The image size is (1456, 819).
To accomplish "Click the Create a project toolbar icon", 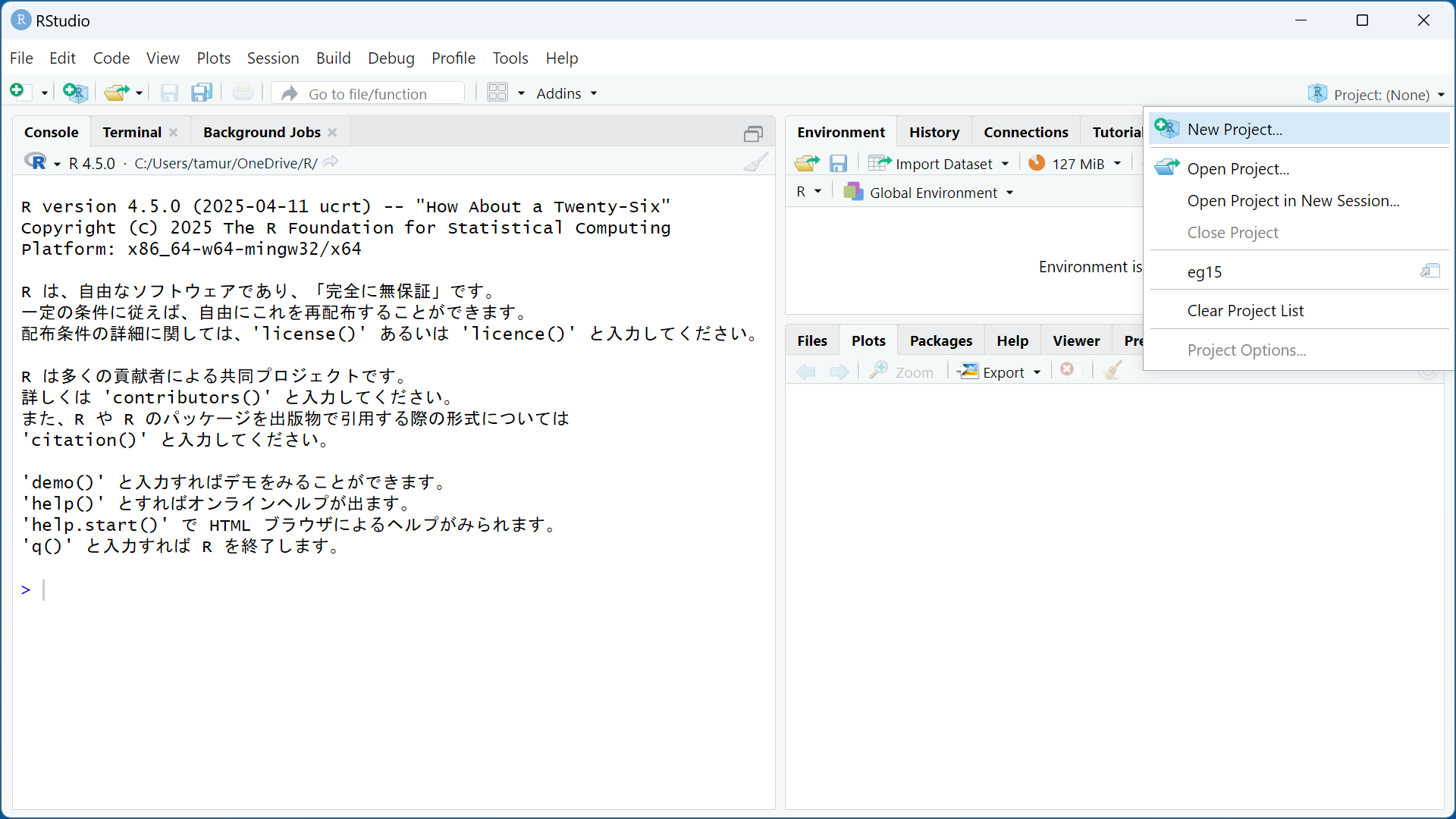I will [x=75, y=93].
